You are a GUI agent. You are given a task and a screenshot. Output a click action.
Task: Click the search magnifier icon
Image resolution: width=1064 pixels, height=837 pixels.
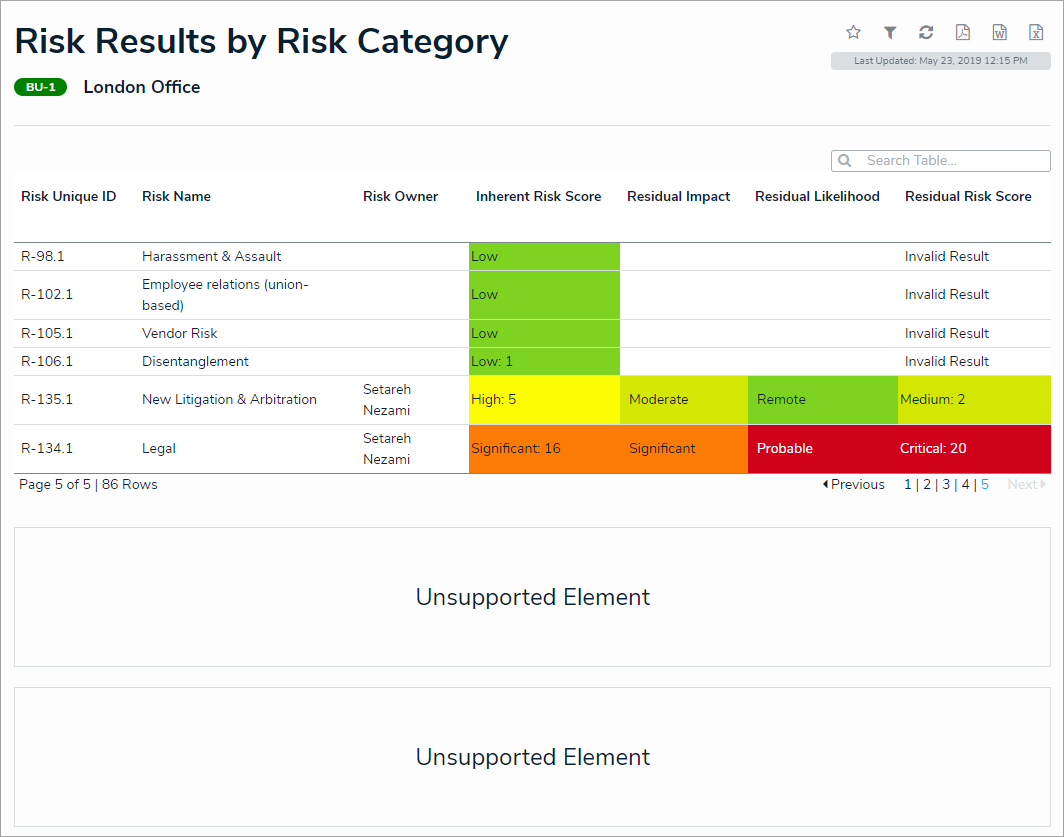845,161
